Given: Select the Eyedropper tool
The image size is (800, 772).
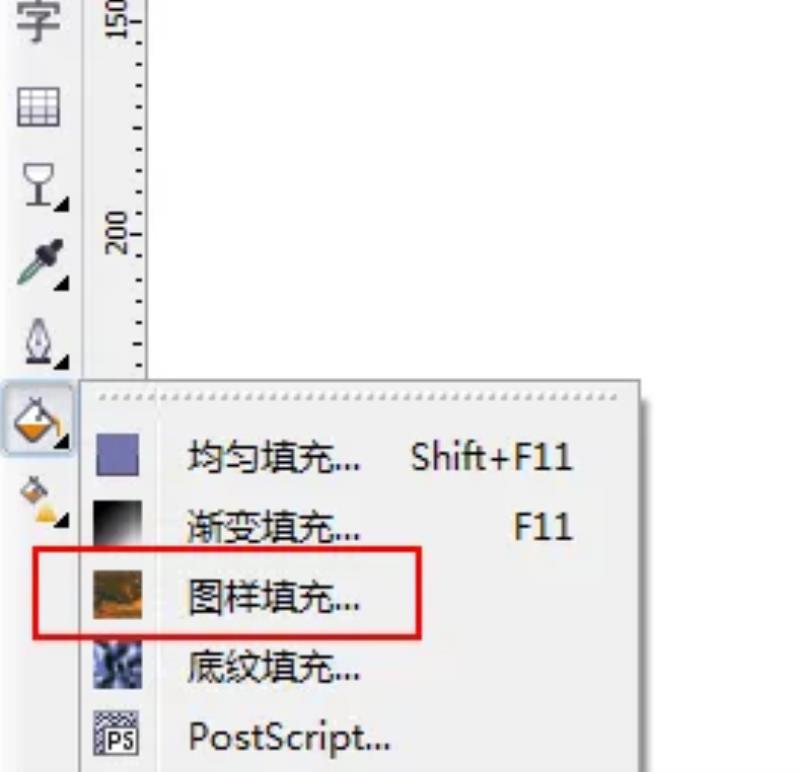Looking at the screenshot, I should click(x=41, y=261).
